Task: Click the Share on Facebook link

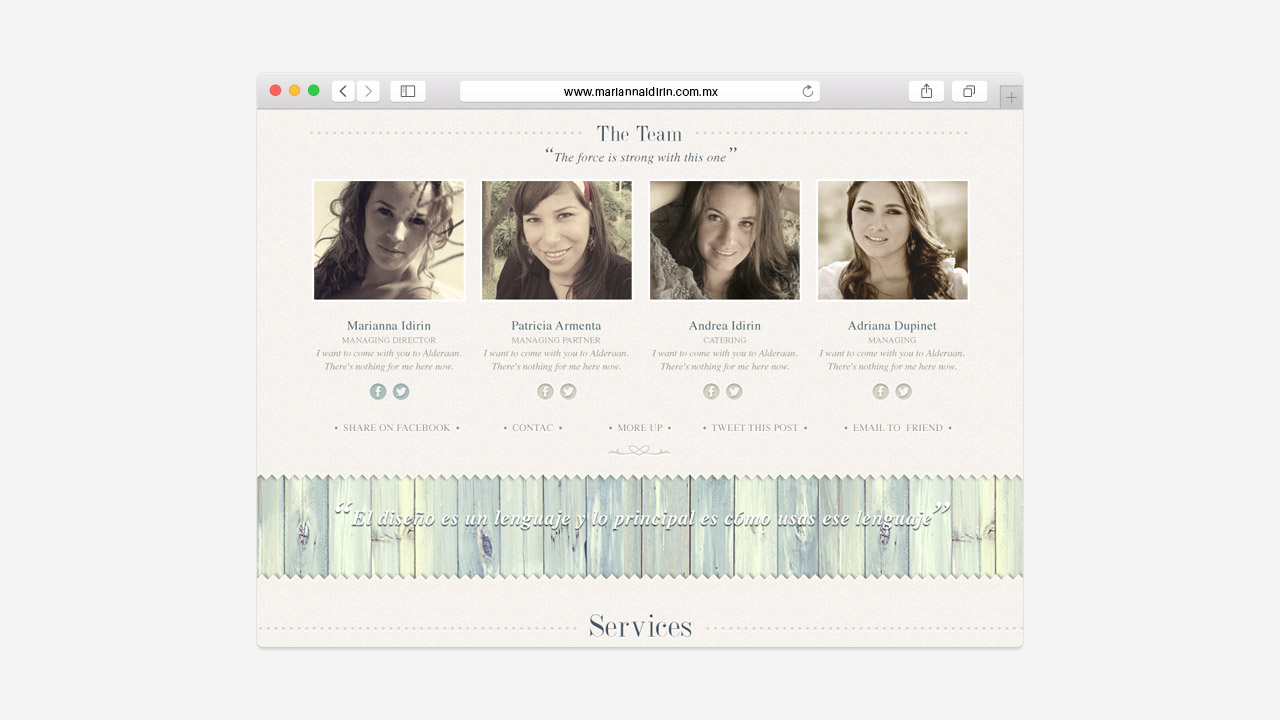Action: 397,428
